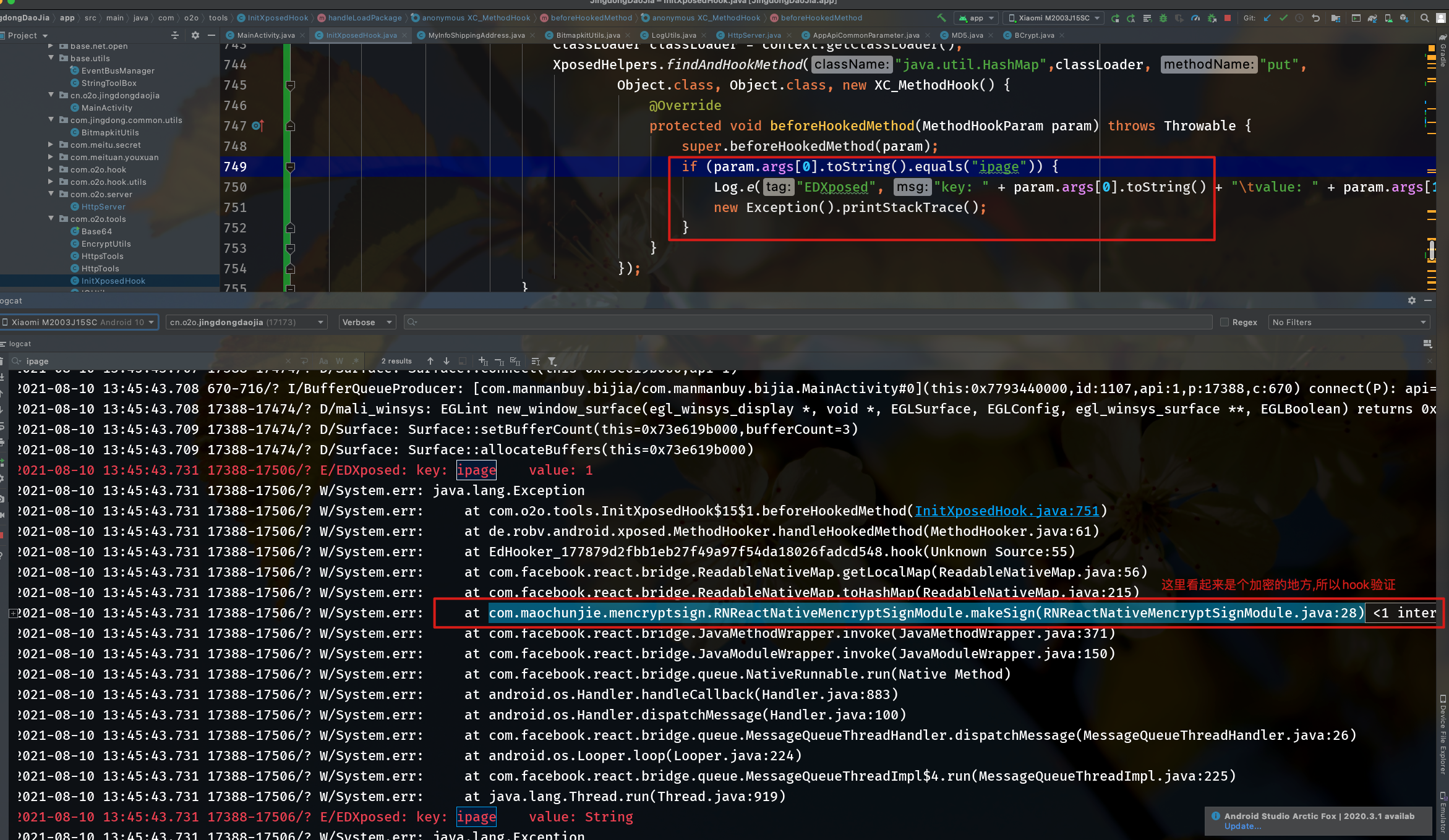Screen dimensions: 1449x840
Task: Toggle the Regex checkbox in Logcat
Action: [1225, 322]
